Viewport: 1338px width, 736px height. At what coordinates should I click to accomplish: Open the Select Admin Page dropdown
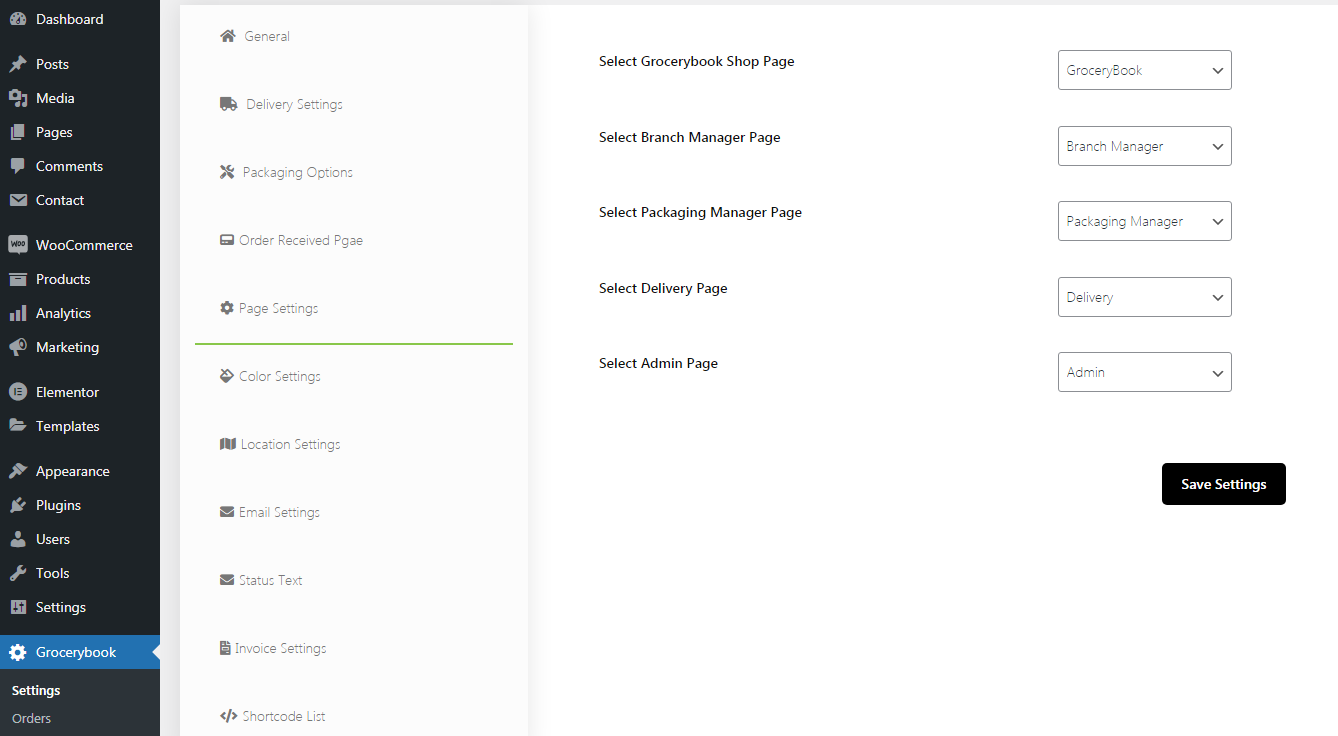tap(1144, 373)
